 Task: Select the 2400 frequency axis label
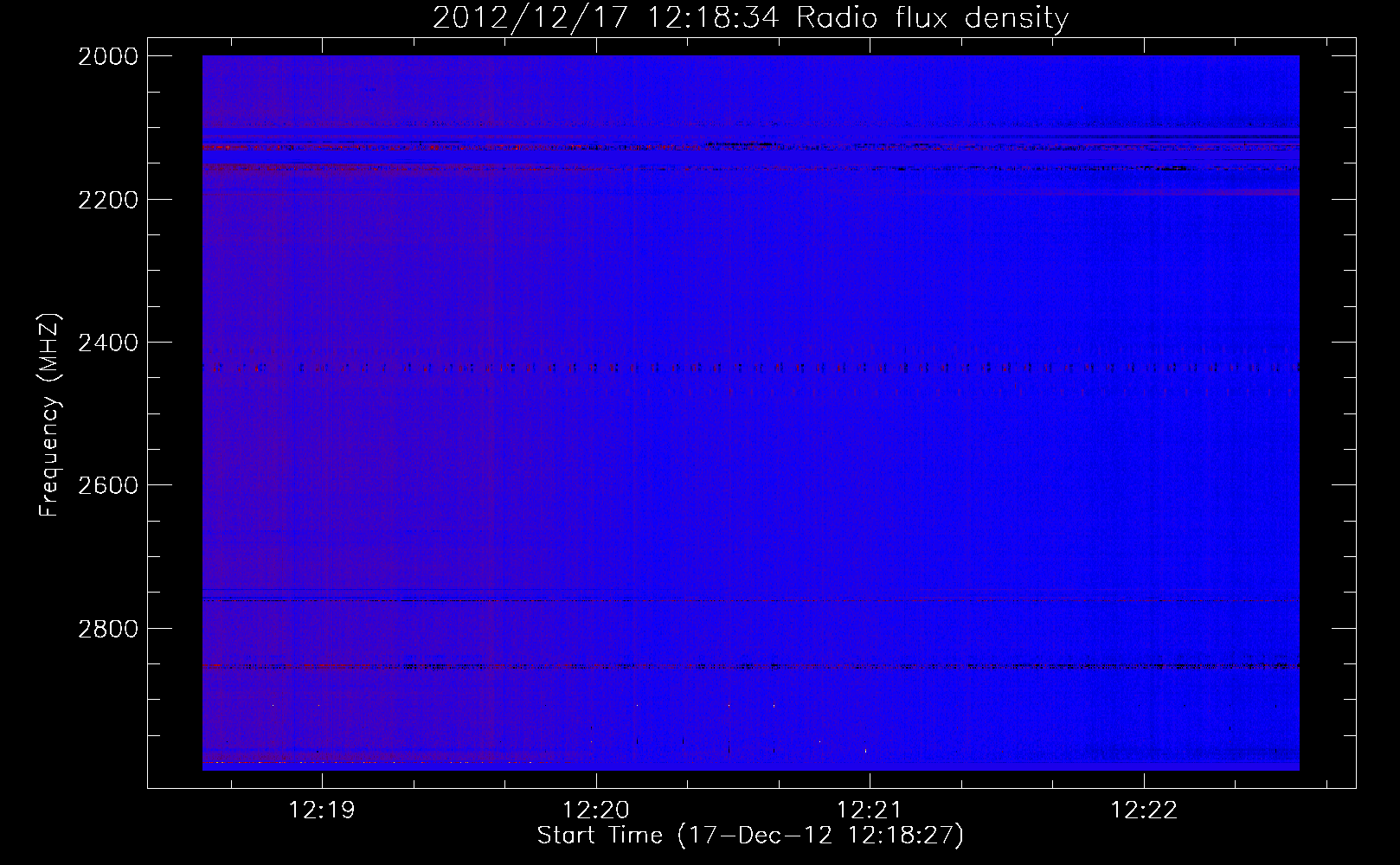(108, 343)
